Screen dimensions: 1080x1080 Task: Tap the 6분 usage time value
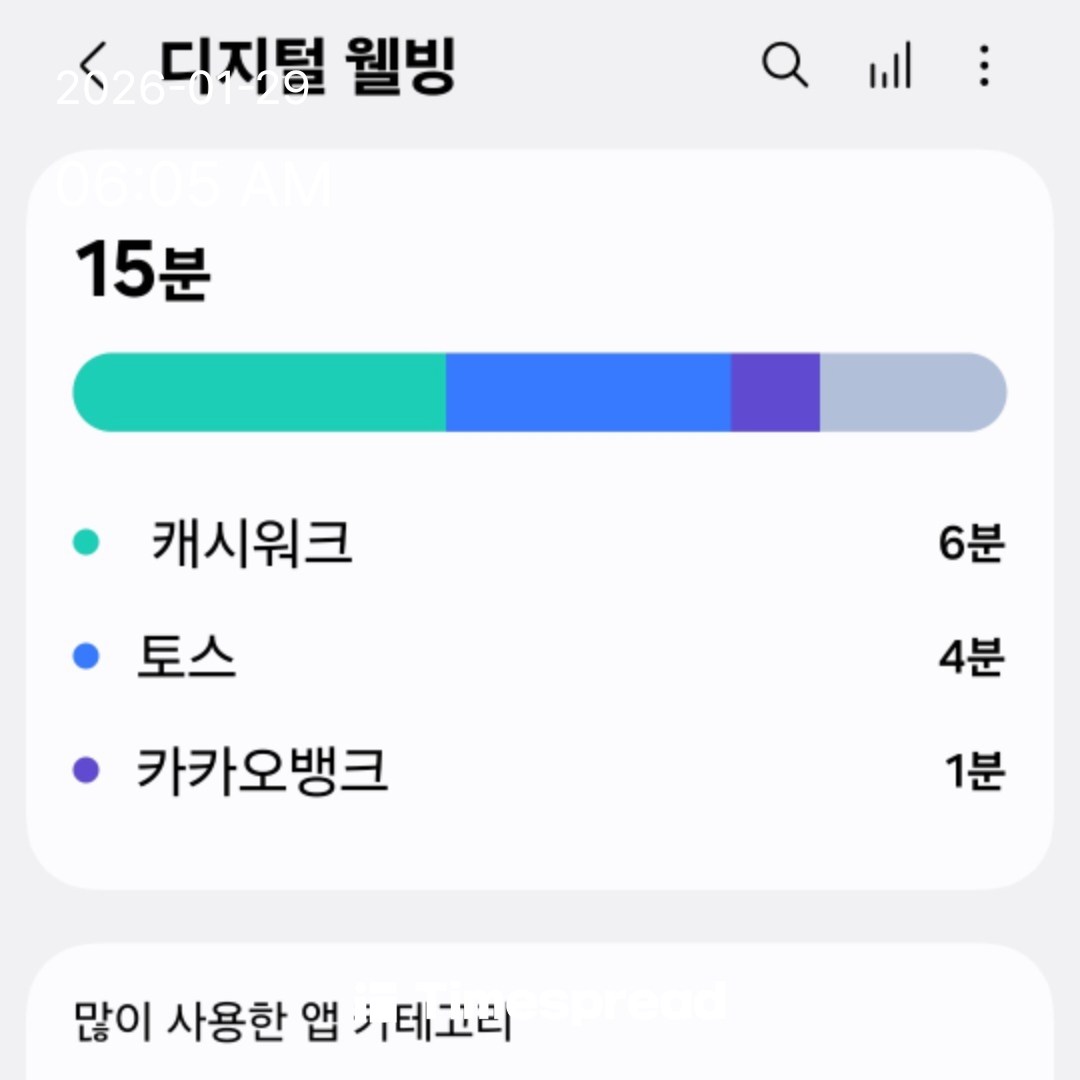click(970, 543)
